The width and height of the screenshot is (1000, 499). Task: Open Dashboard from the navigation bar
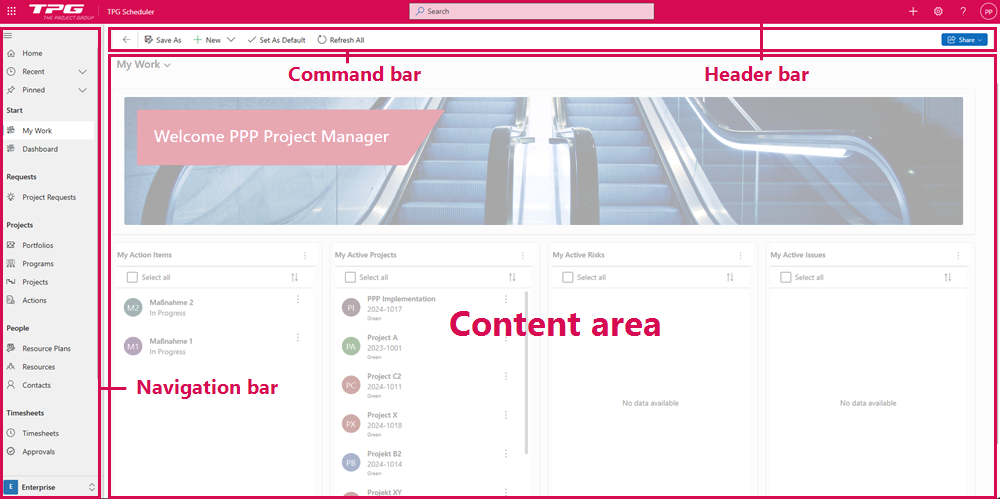40,149
